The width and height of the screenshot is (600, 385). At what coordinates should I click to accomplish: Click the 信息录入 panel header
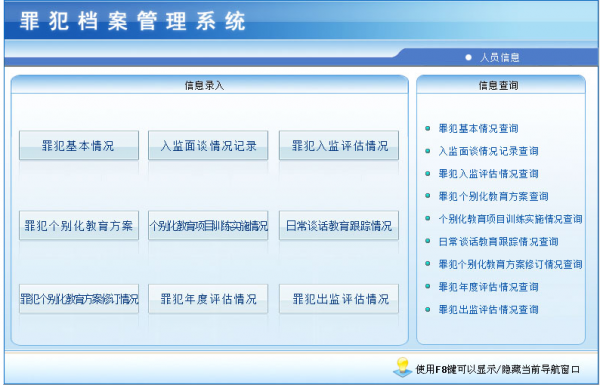click(x=210, y=85)
